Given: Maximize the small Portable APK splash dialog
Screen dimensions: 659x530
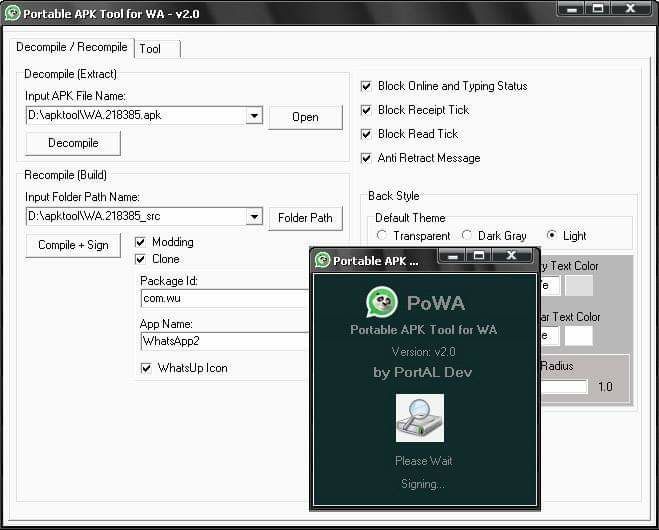Looking at the screenshot, I should (x=479, y=256).
